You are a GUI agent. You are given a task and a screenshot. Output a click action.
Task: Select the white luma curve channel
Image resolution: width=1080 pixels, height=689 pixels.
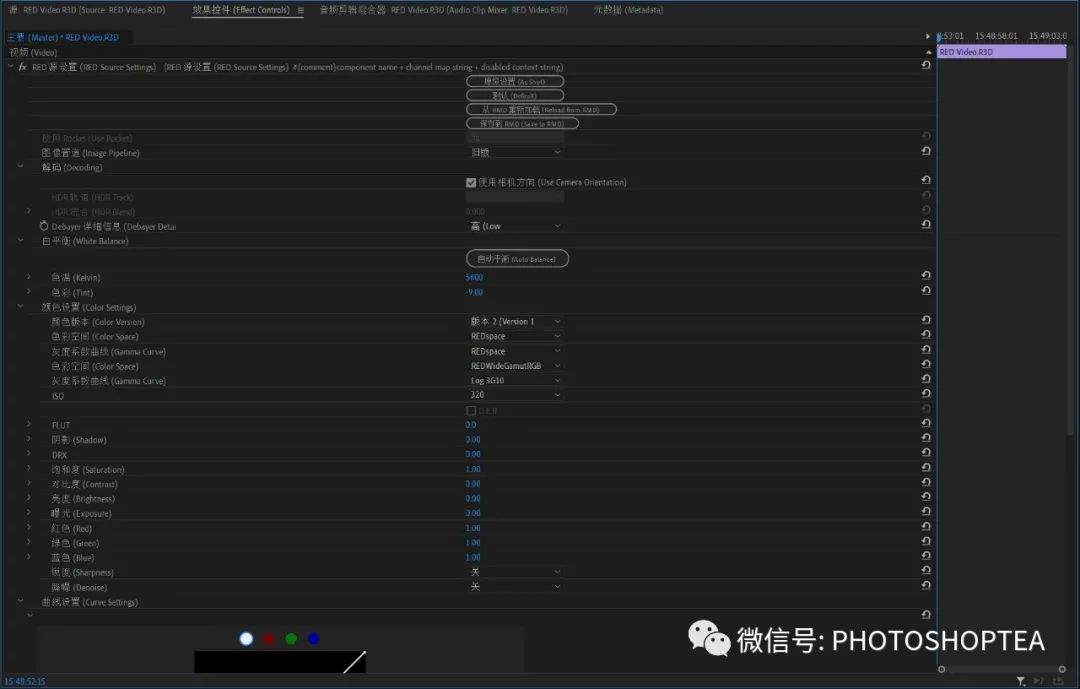click(x=246, y=639)
